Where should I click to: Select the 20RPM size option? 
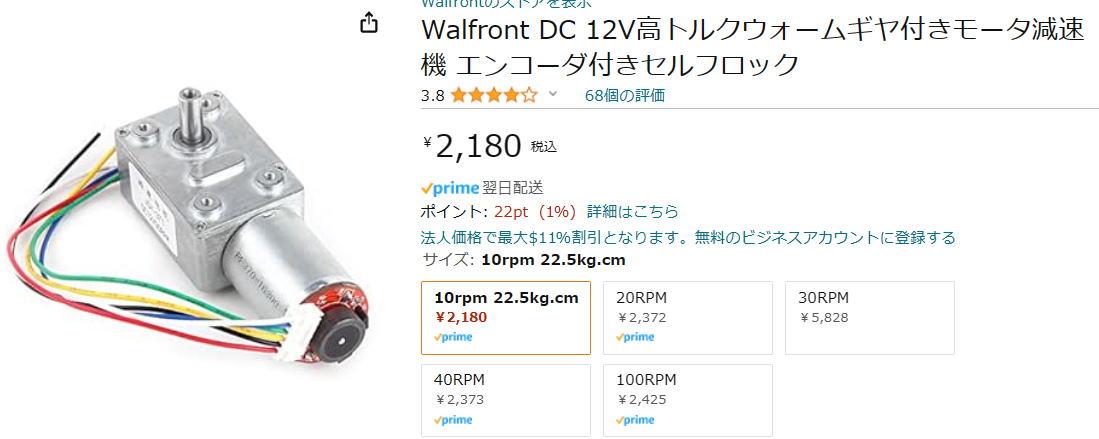[688, 318]
